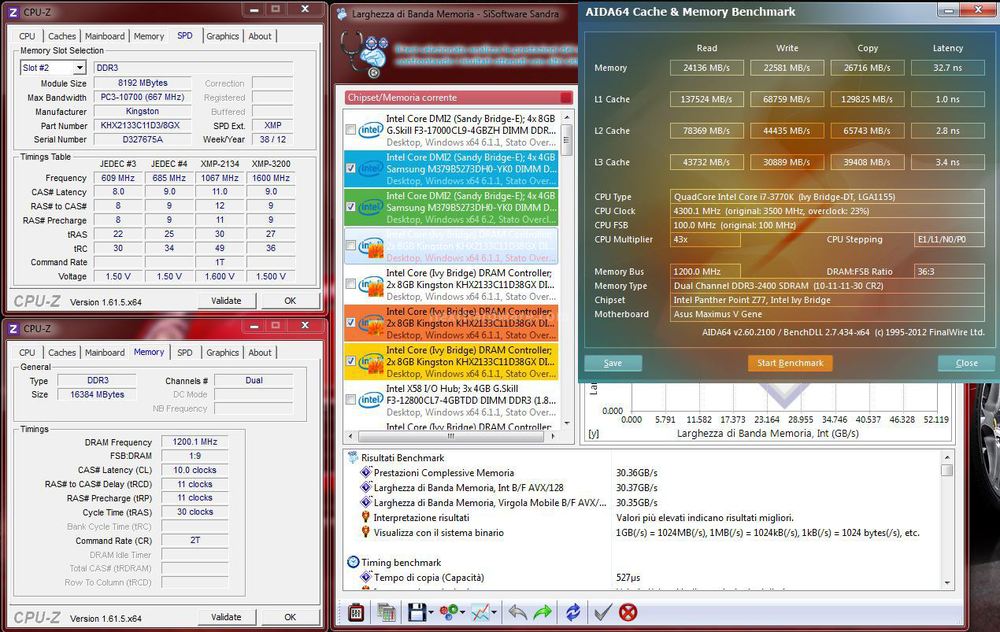This screenshot has width=1000, height=632.
Task: Tick the checkbox for the G.Skill F3-17000CL9 entry
Action: (x=350, y=130)
